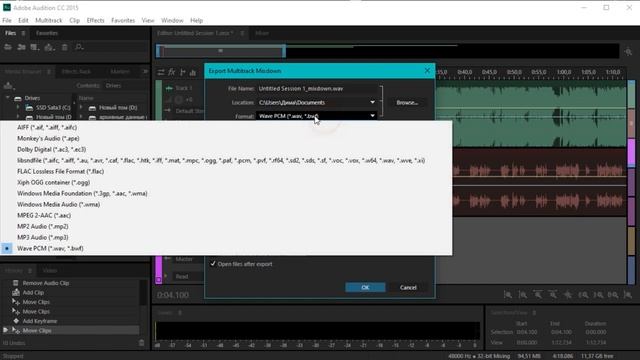The height and width of the screenshot is (360, 640).
Task: Show the EQ controls in editor toolbar
Action: click(x=193, y=72)
